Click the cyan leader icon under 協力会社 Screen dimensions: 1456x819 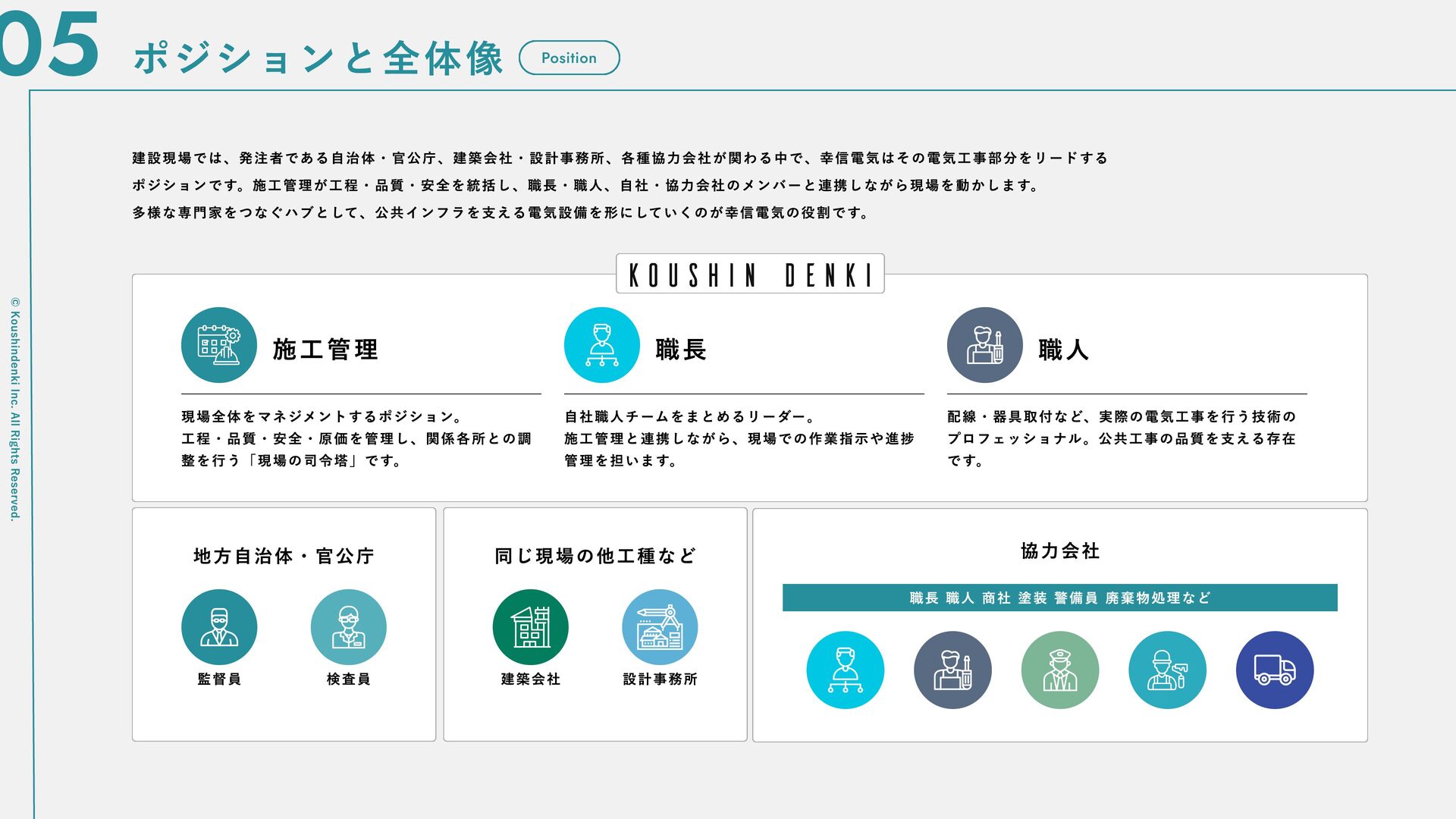click(845, 670)
